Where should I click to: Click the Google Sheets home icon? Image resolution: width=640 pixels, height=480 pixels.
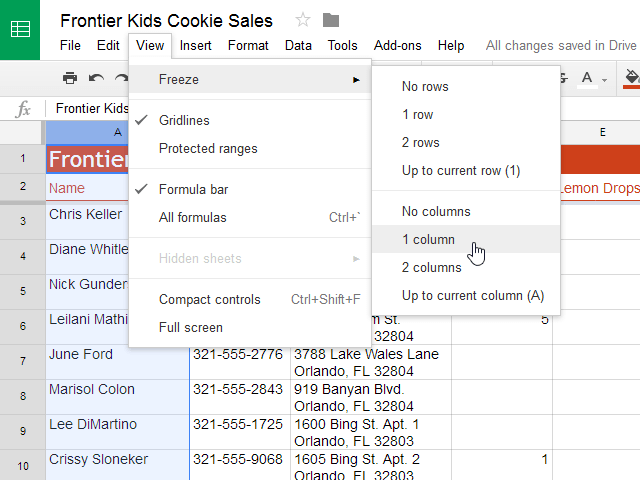20,29
